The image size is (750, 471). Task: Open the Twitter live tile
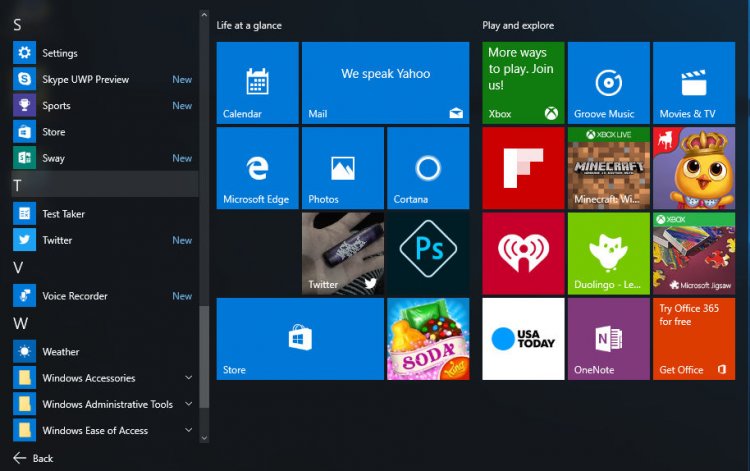click(x=342, y=253)
